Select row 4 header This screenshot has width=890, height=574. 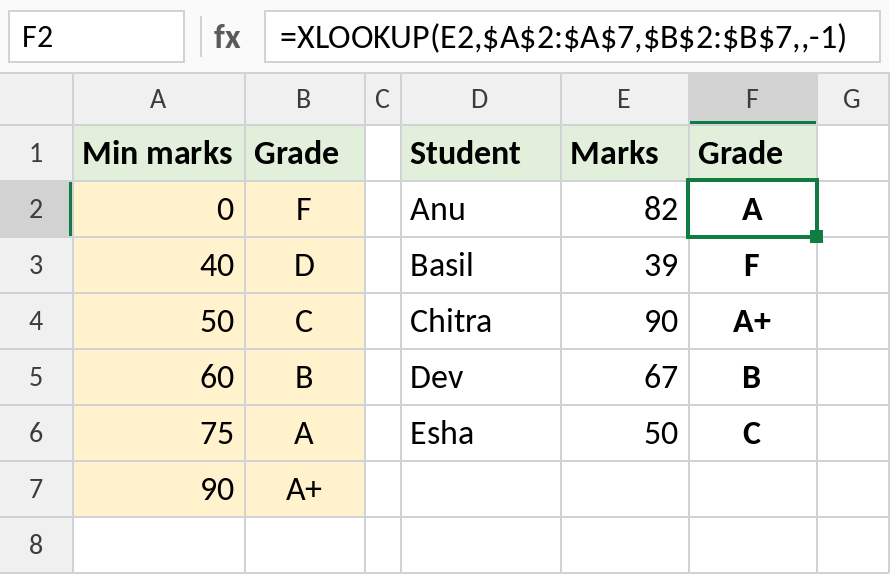pyautogui.click(x=36, y=321)
